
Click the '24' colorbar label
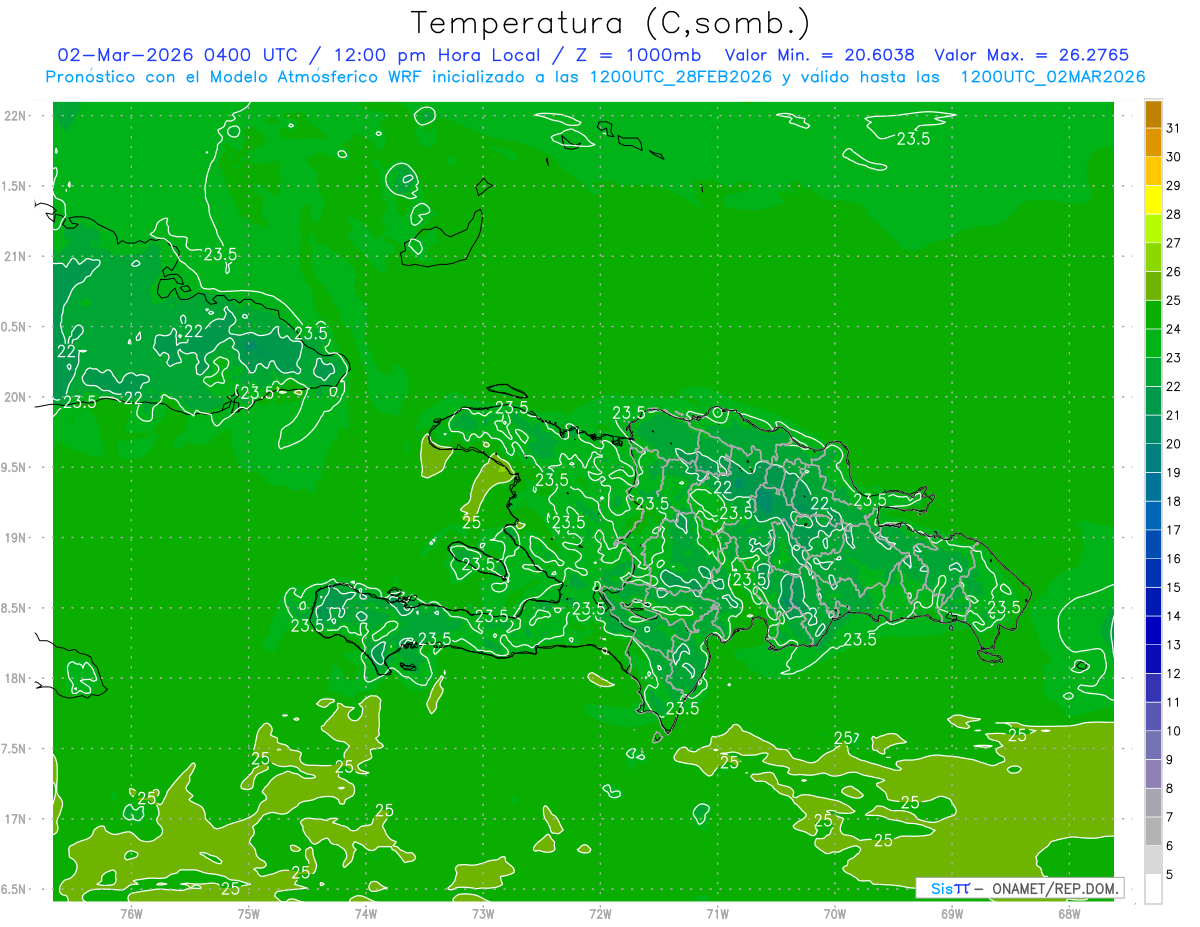pos(1174,329)
